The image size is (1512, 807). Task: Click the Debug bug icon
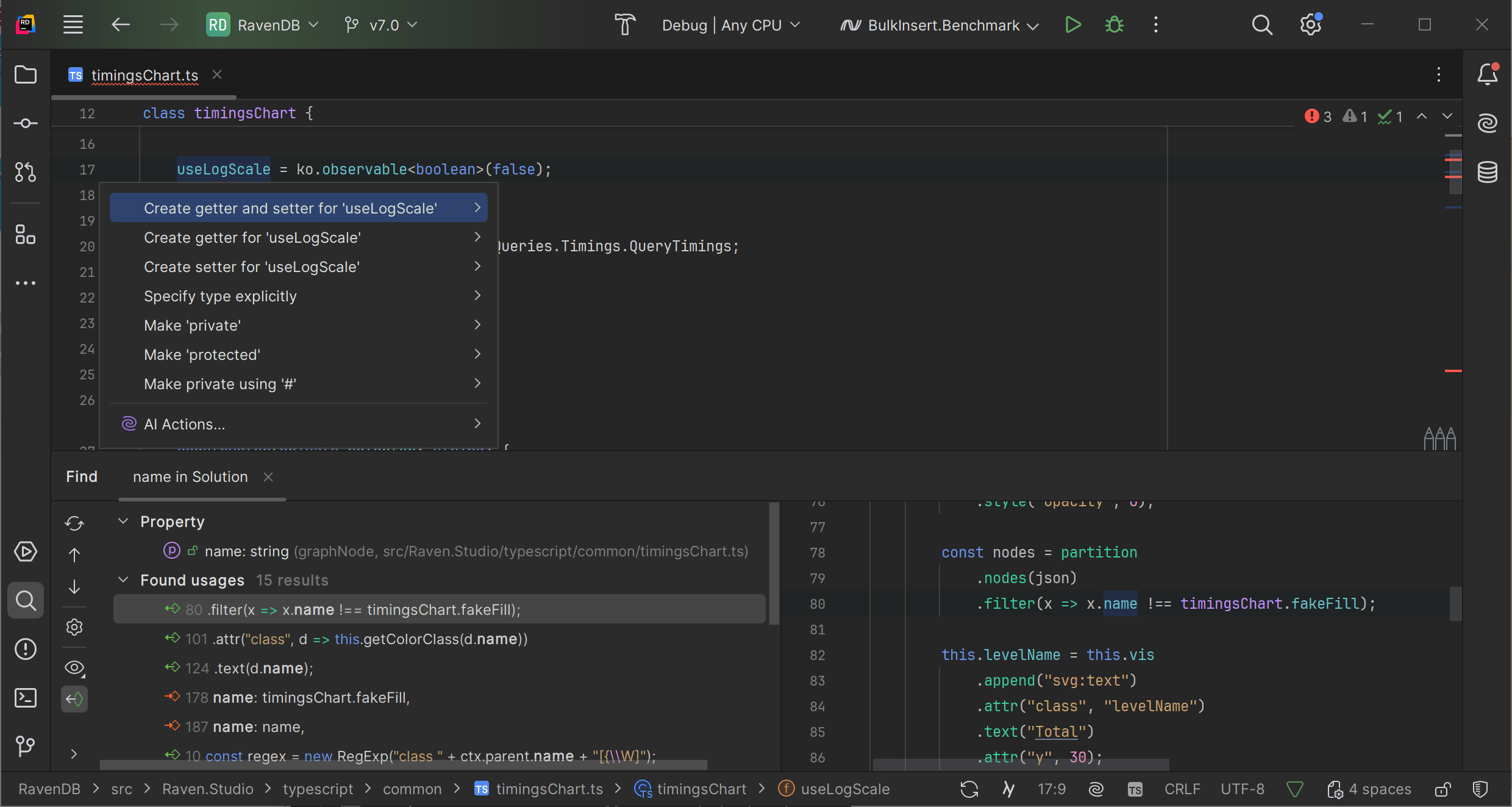[x=1114, y=25]
